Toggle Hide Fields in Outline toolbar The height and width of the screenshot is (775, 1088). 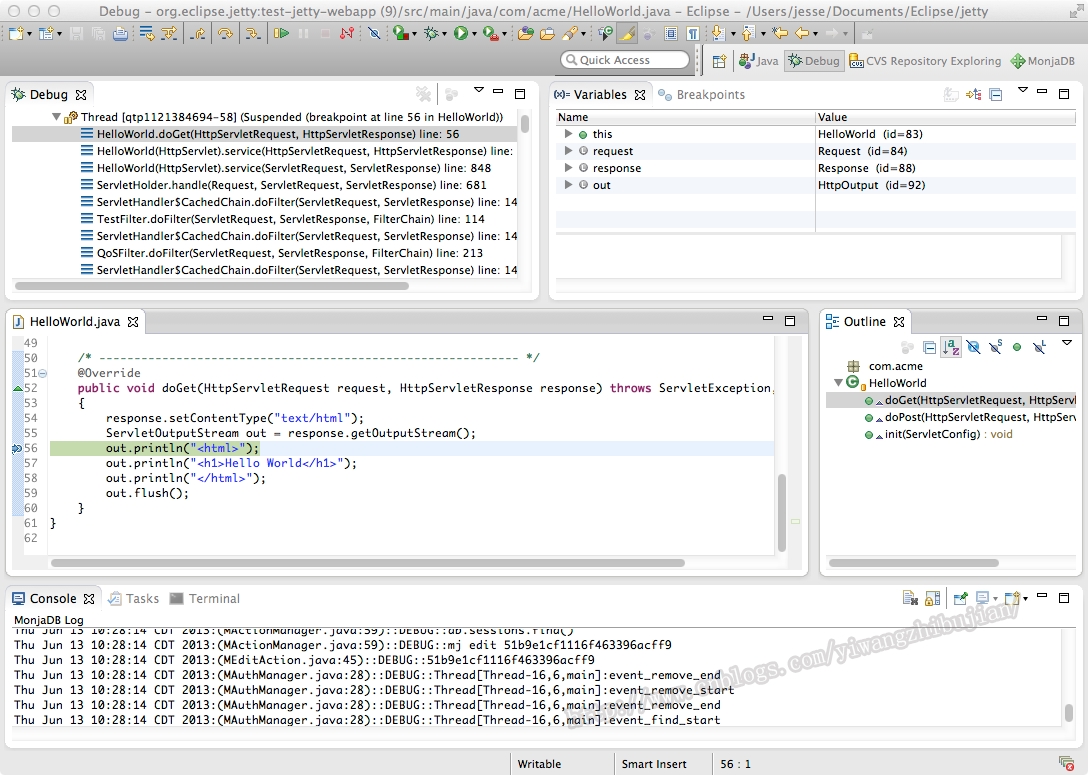tap(973, 347)
